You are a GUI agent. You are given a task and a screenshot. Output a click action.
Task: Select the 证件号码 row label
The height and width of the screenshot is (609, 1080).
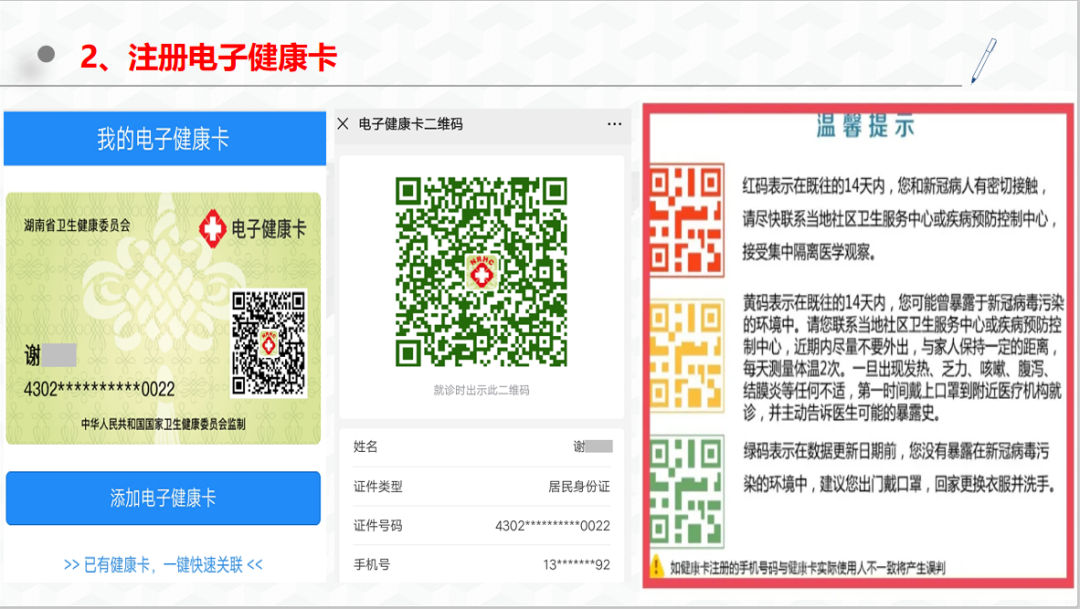378,526
